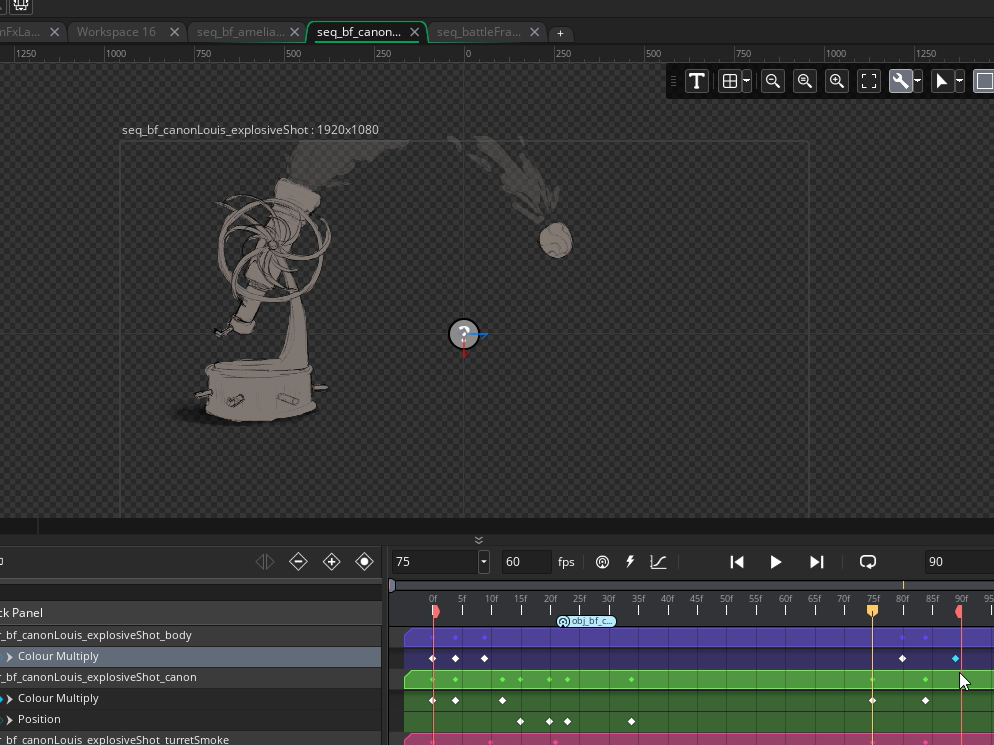Click the zoom out magnifier icon
The height and width of the screenshot is (745, 994).
pyautogui.click(x=772, y=81)
